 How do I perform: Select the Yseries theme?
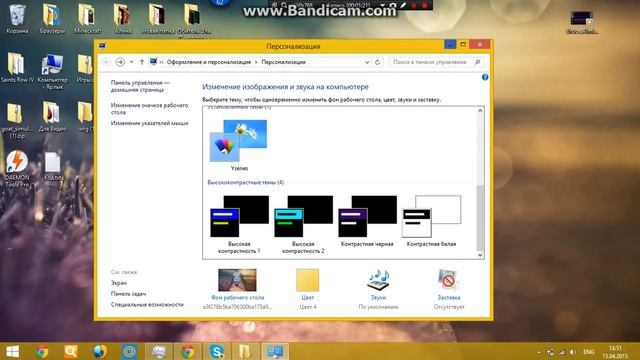point(239,145)
